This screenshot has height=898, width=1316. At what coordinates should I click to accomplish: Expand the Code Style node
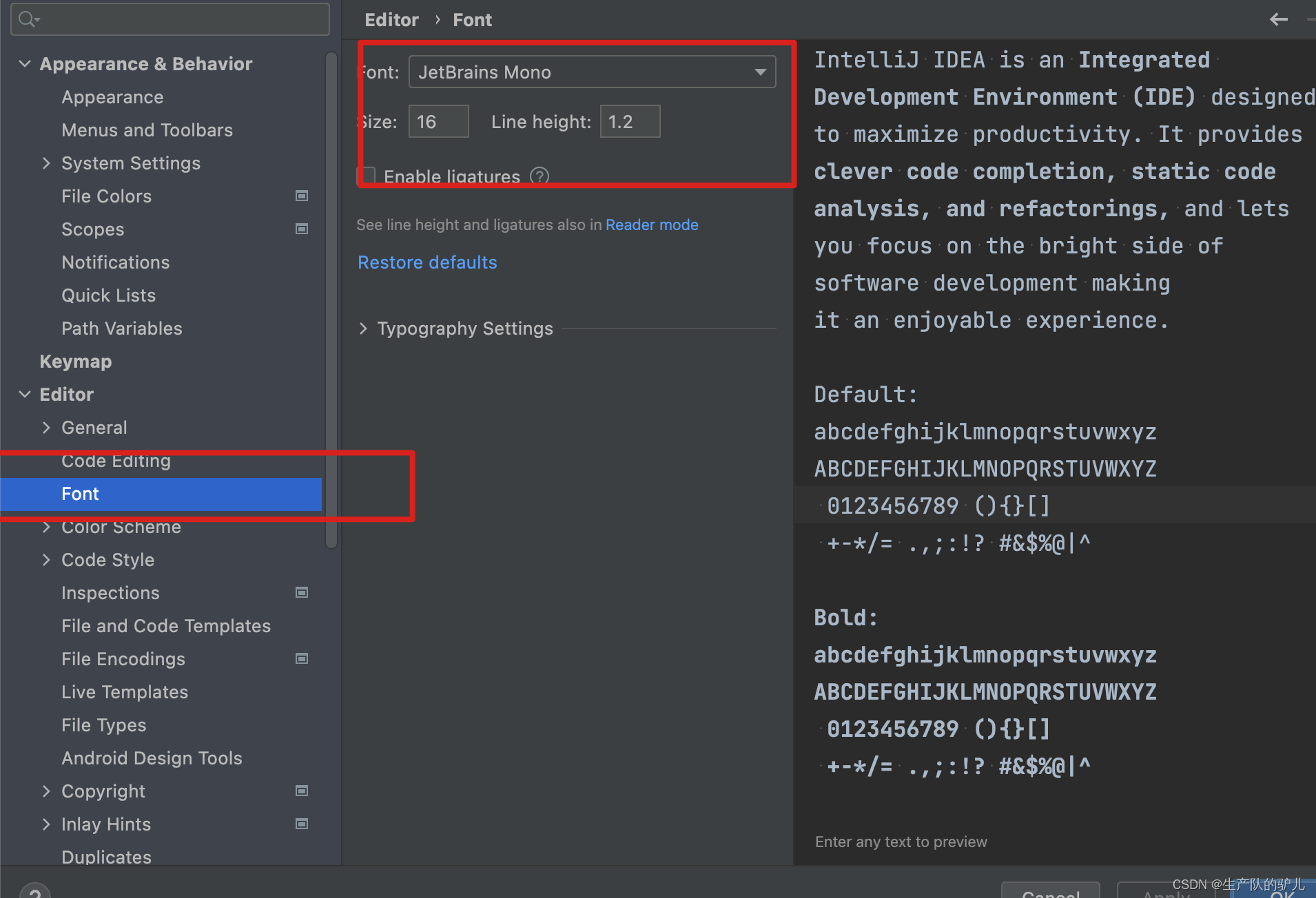(x=46, y=560)
